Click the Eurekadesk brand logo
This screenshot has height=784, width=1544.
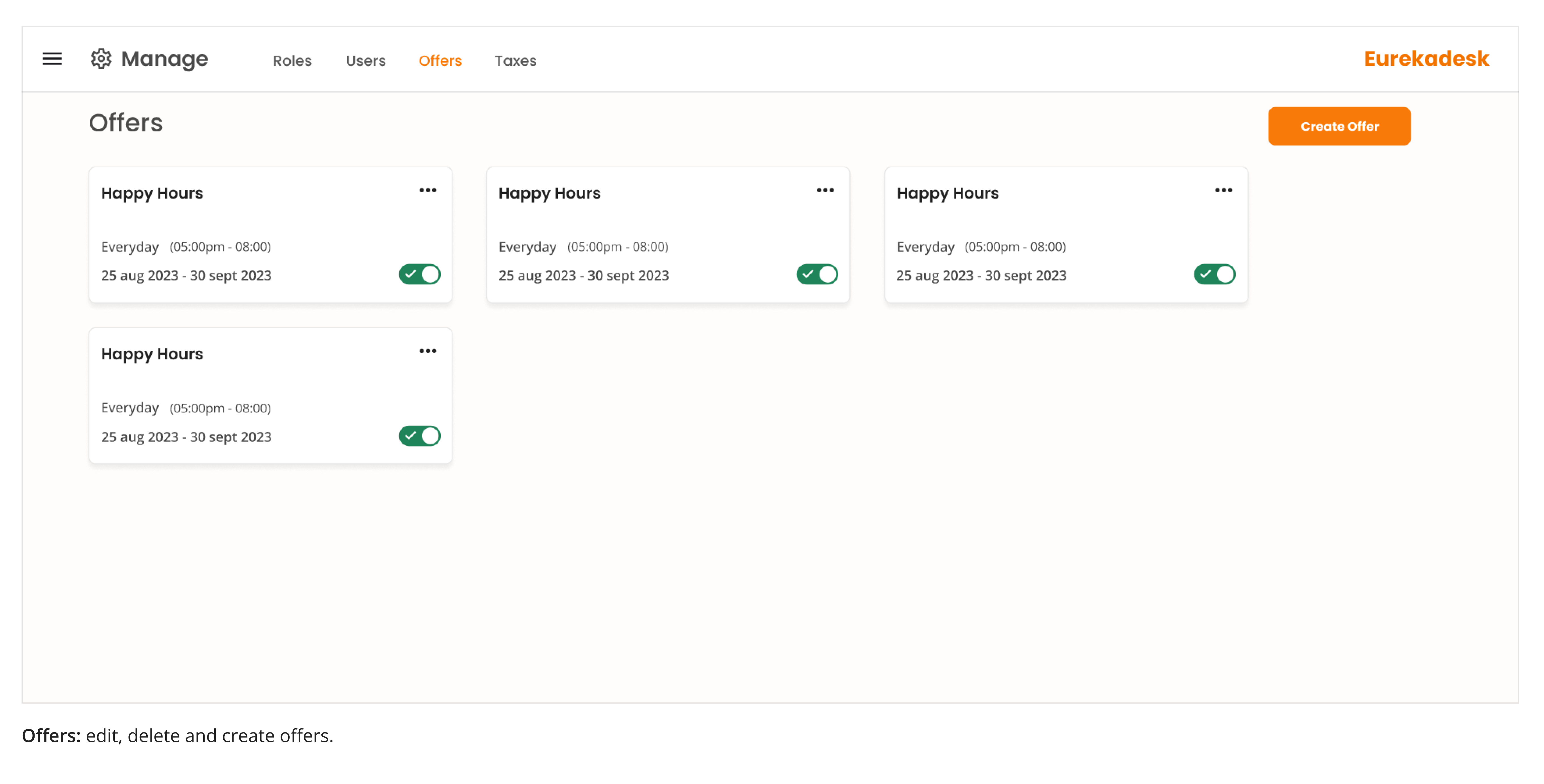pyautogui.click(x=1426, y=59)
